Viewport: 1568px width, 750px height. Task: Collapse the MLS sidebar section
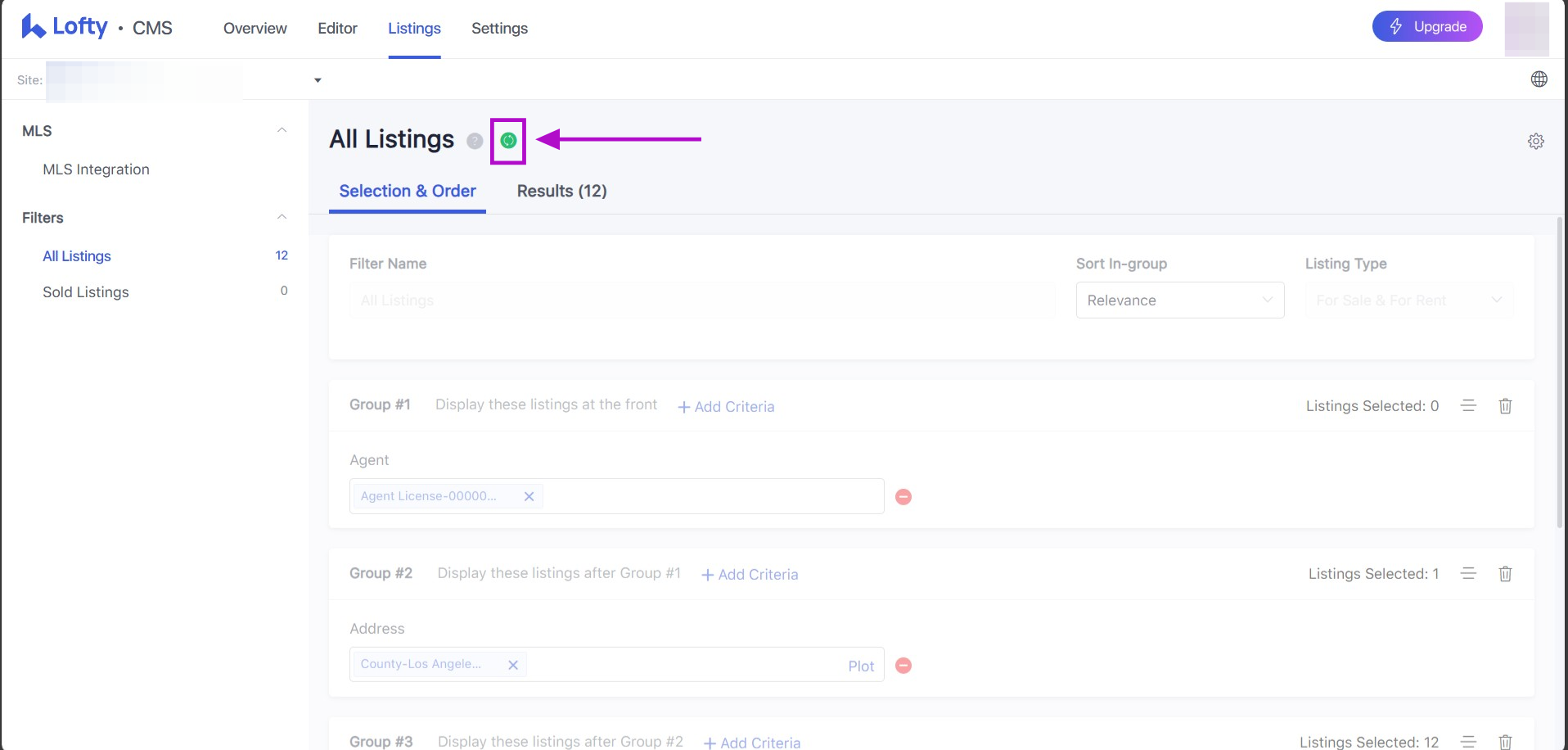point(282,131)
